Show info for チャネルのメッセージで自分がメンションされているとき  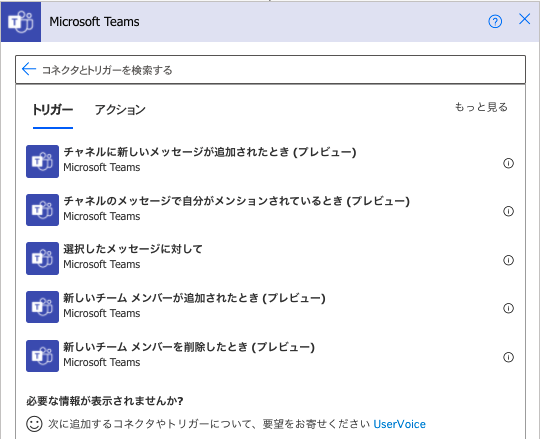click(508, 211)
